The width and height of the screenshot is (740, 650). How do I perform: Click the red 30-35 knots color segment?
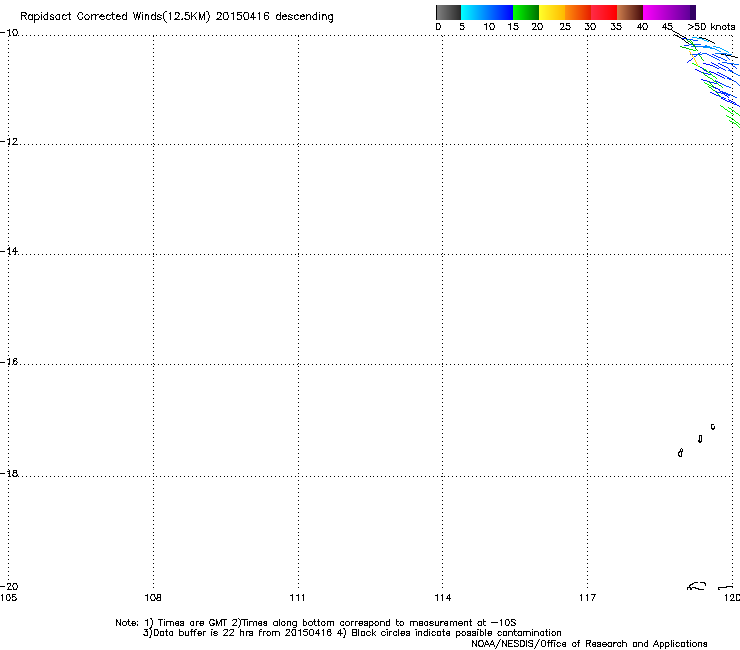pyautogui.click(x=604, y=12)
